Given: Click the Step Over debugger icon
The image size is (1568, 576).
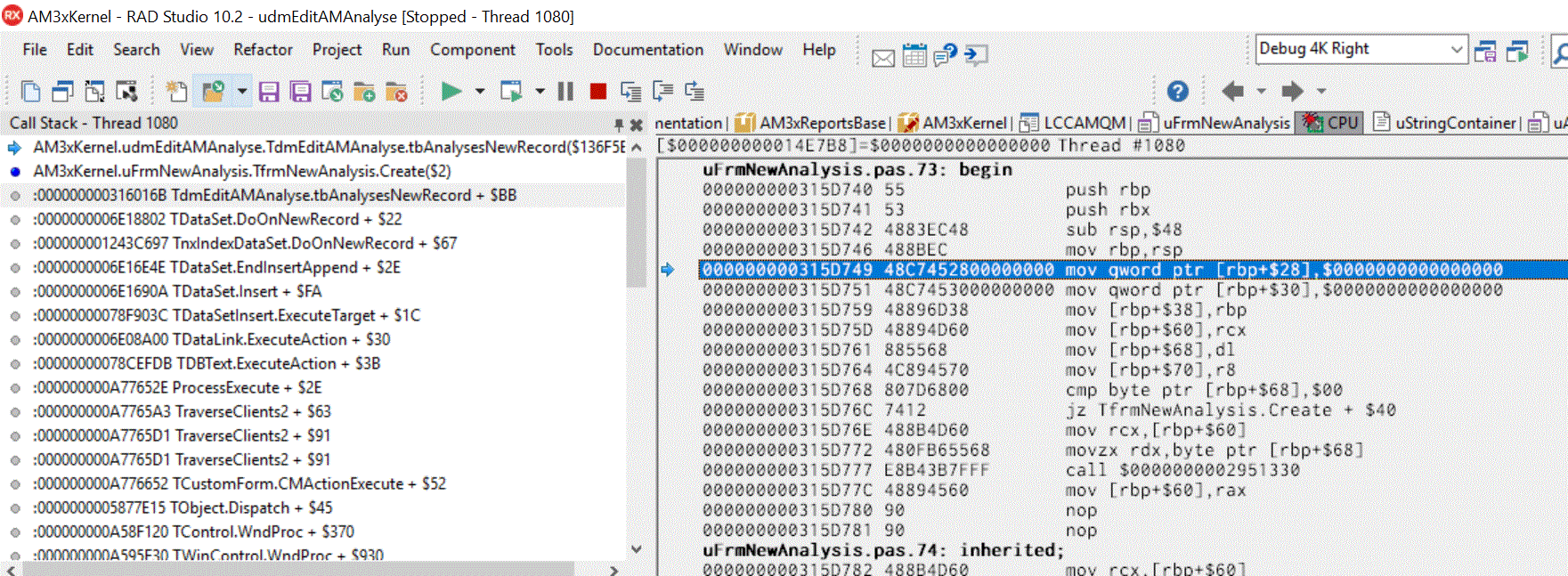Looking at the screenshot, I should tap(662, 91).
